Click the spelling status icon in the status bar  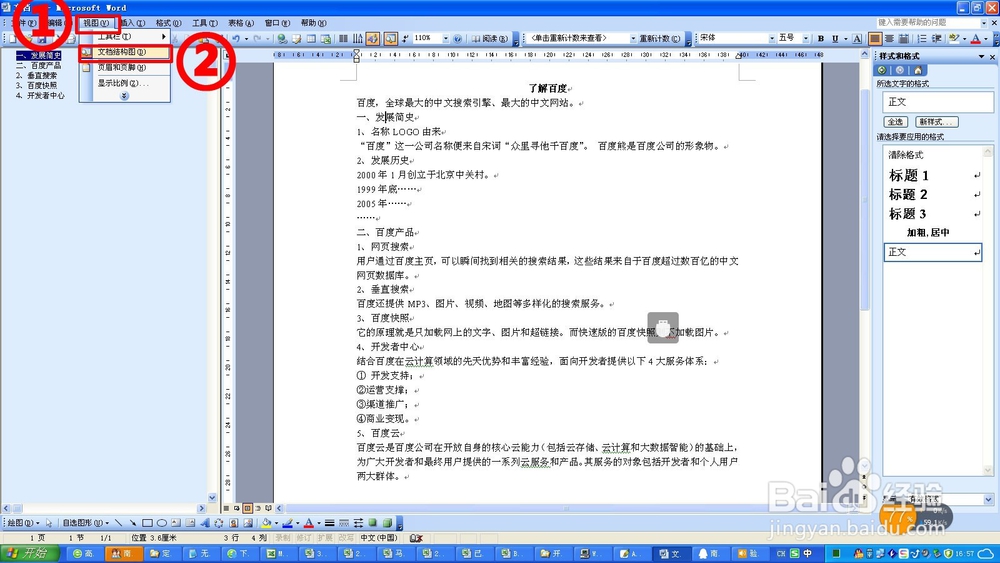point(416,537)
